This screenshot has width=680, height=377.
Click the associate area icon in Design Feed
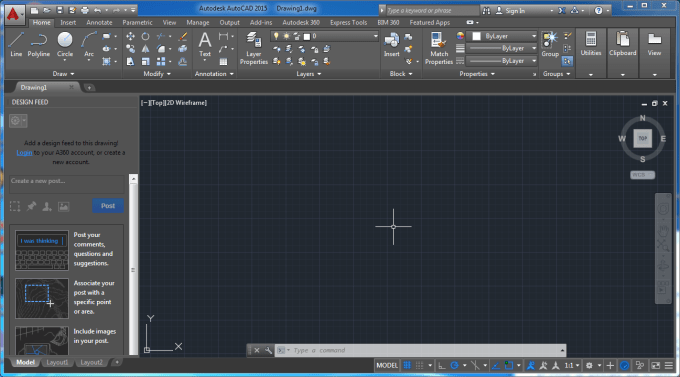coord(15,207)
